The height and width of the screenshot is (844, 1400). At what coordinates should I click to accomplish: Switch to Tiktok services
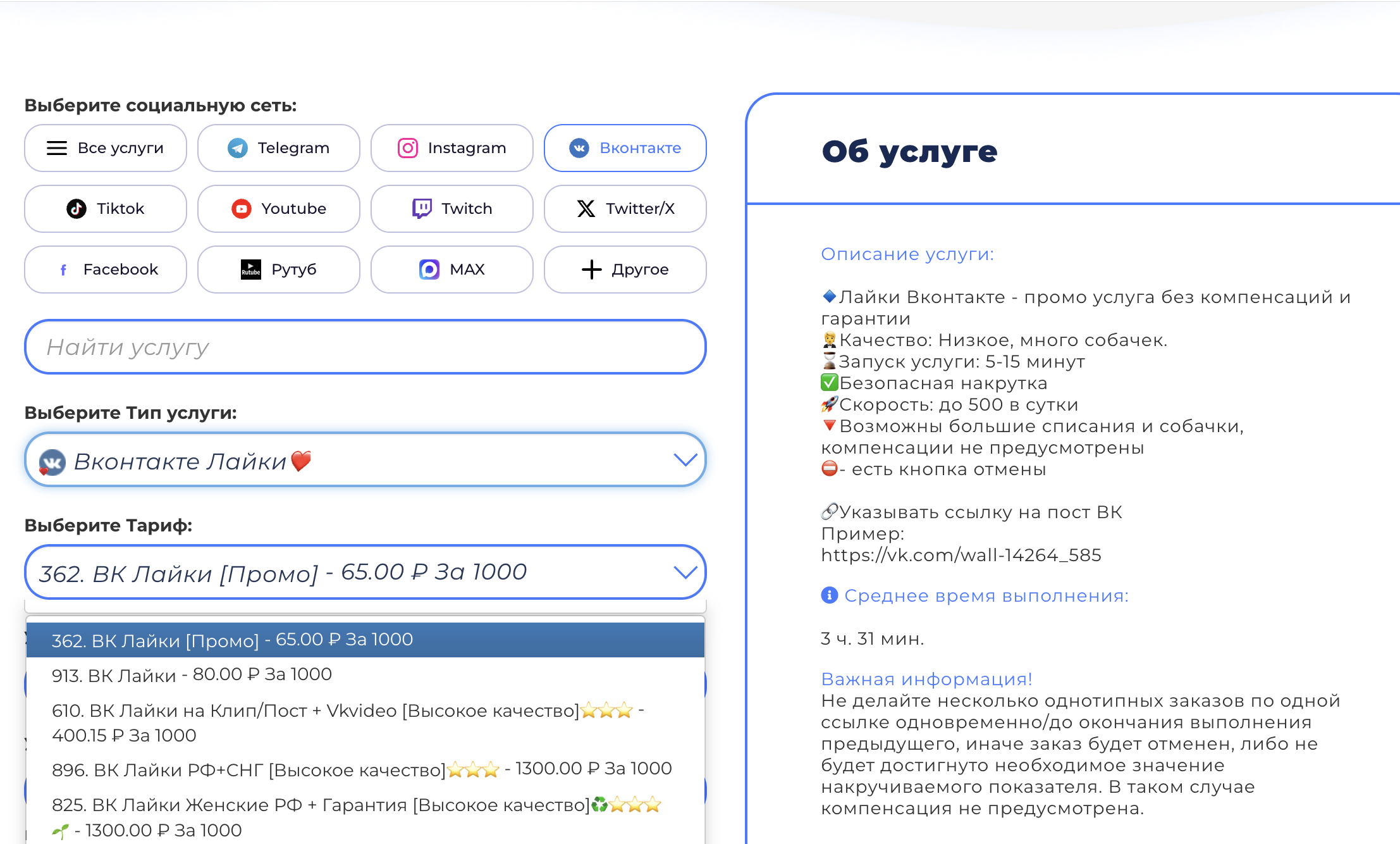106,209
